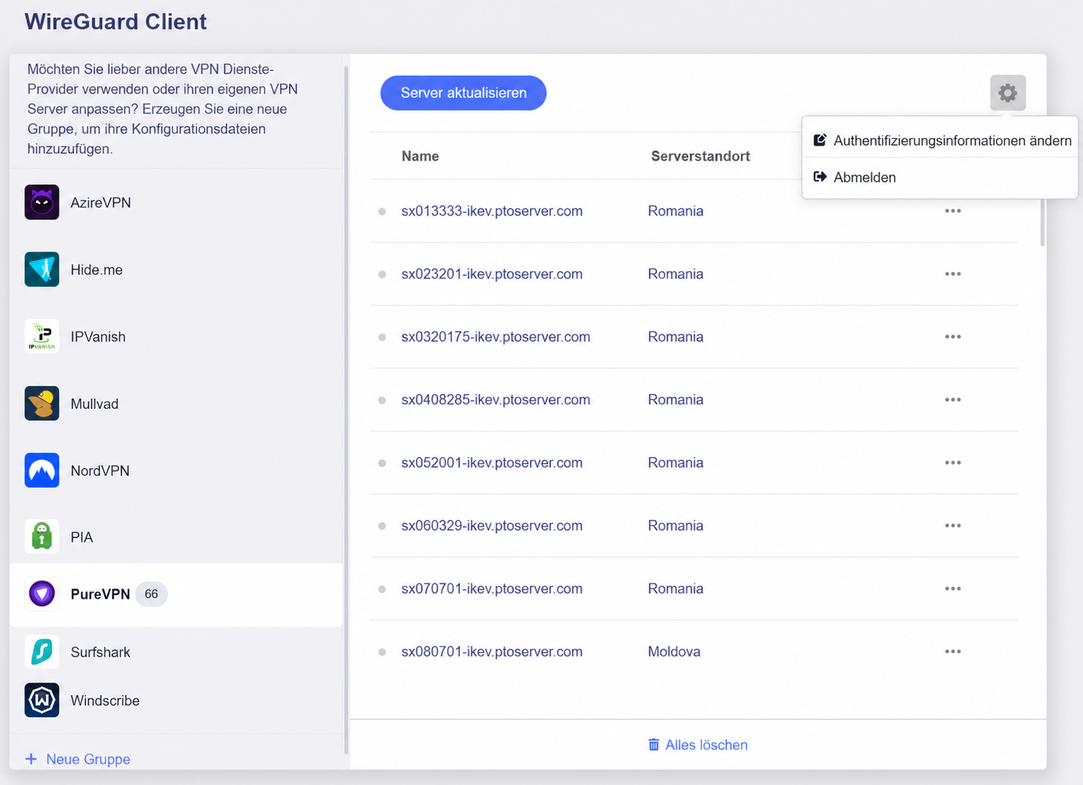Viewport: 1083px width, 785px height.
Task: Select the PIA group
Action: tap(176, 536)
